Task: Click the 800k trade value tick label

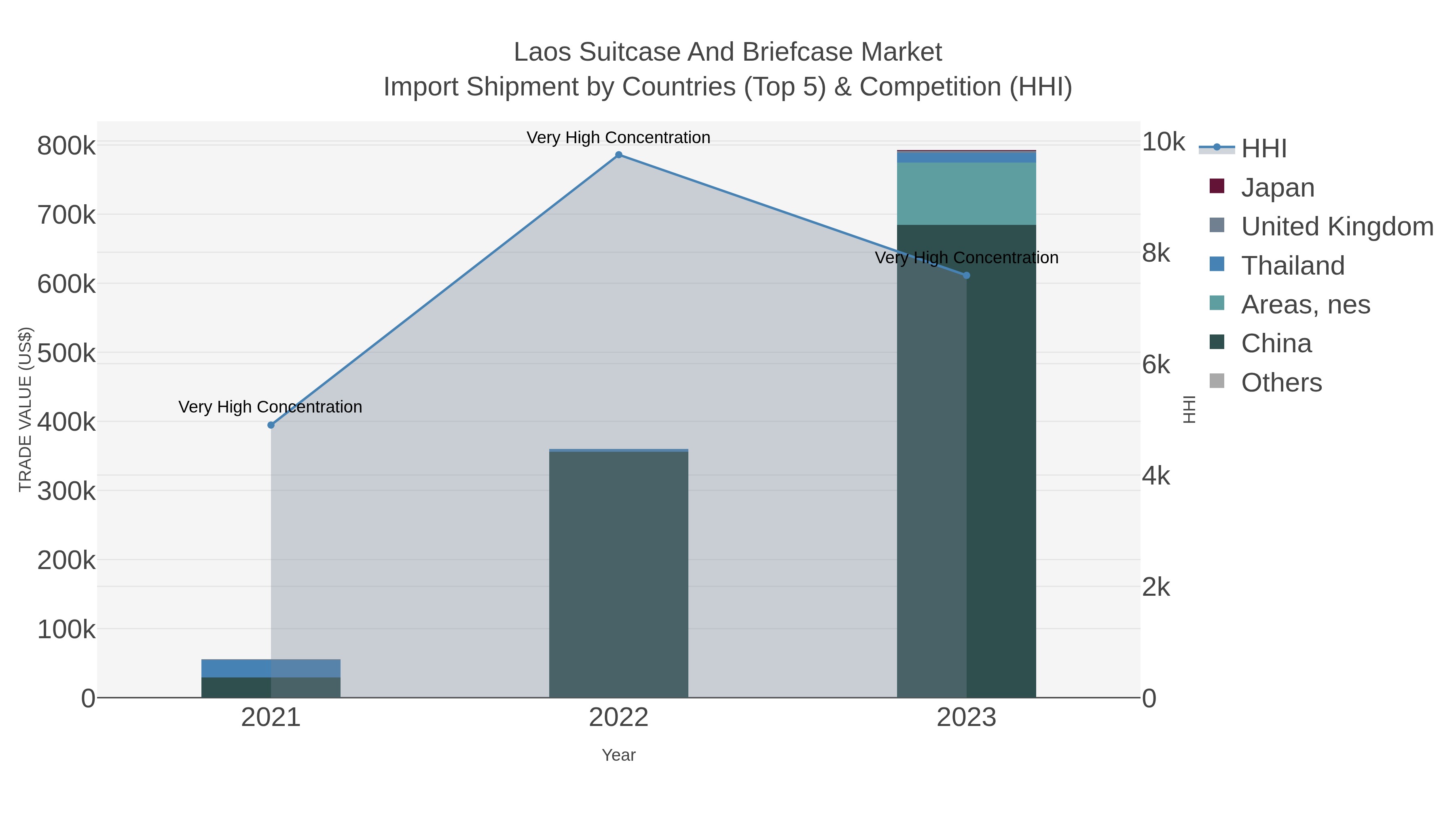Action: [x=66, y=146]
